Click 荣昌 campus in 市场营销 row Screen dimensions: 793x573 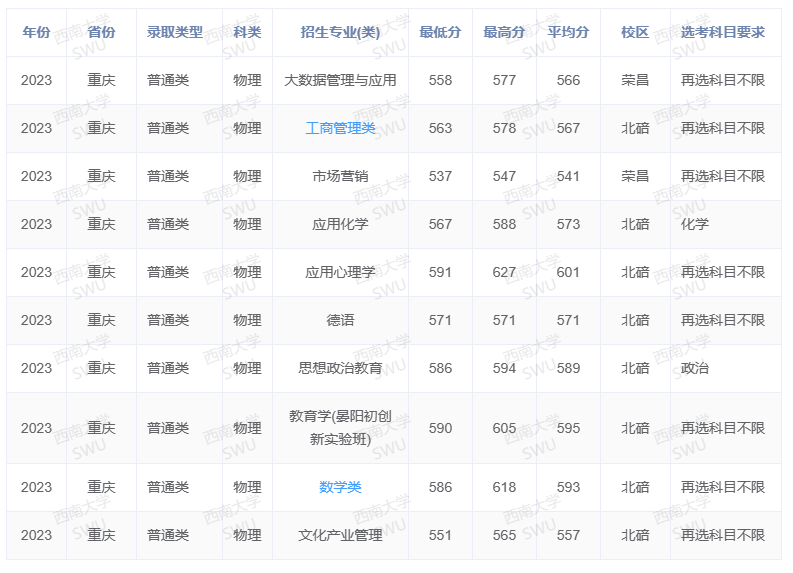point(635,177)
